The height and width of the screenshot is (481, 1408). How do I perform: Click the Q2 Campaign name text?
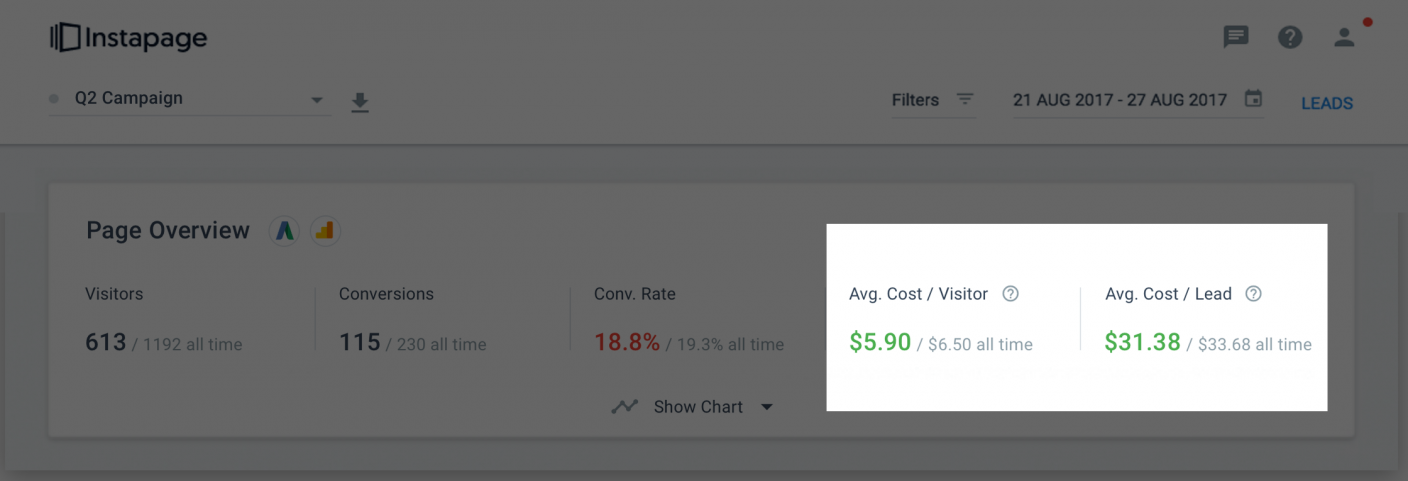[128, 98]
